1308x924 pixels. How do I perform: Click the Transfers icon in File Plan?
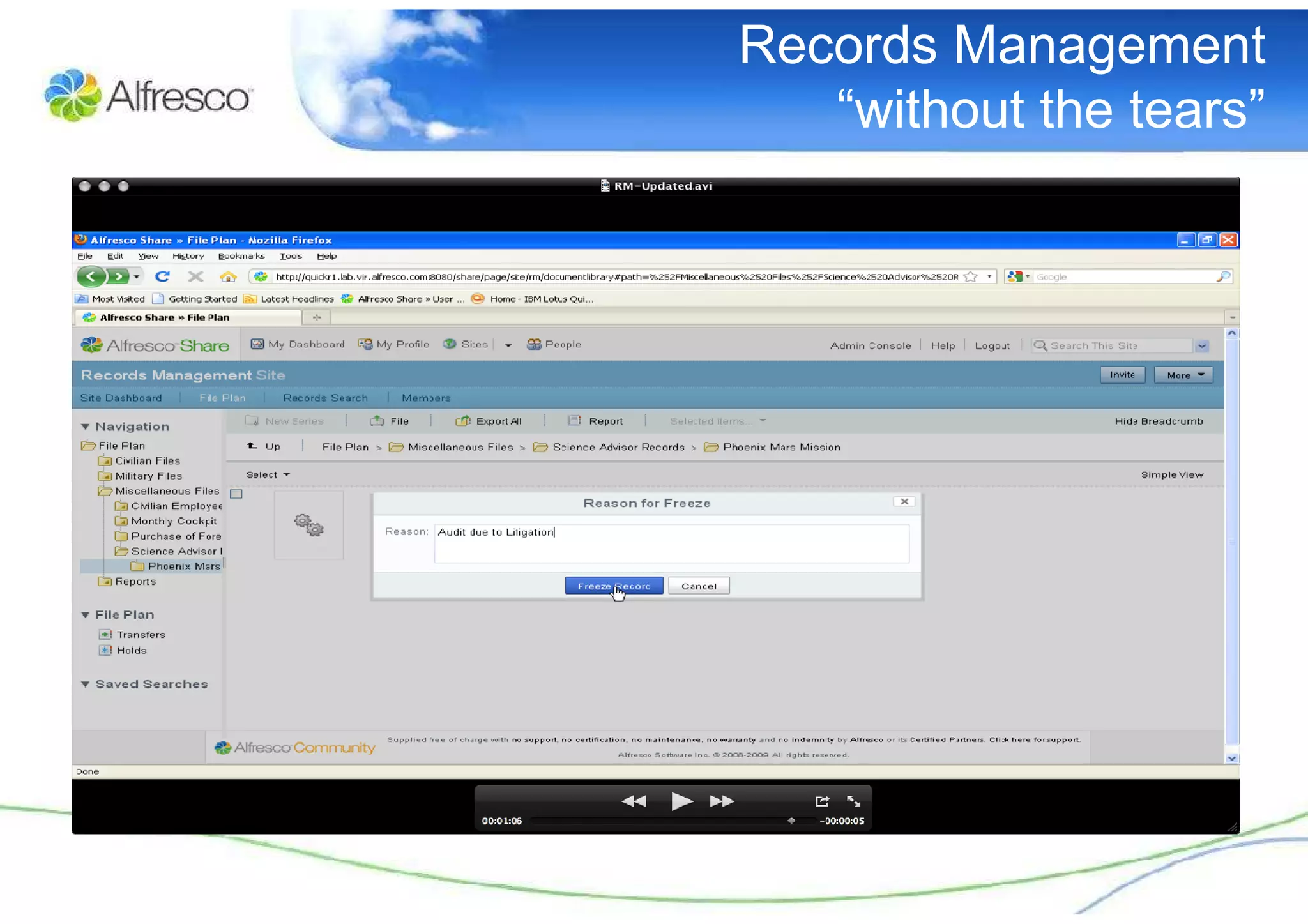click(x=105, y=634)
